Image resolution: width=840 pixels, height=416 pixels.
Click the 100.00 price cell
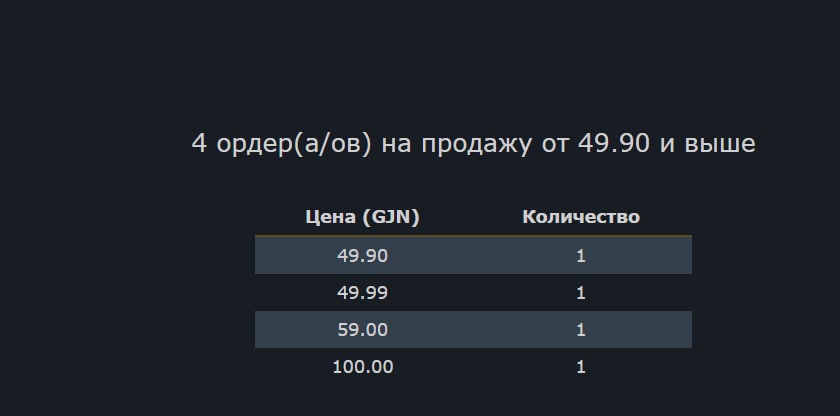pyautogui.click(x=362, y=367)
